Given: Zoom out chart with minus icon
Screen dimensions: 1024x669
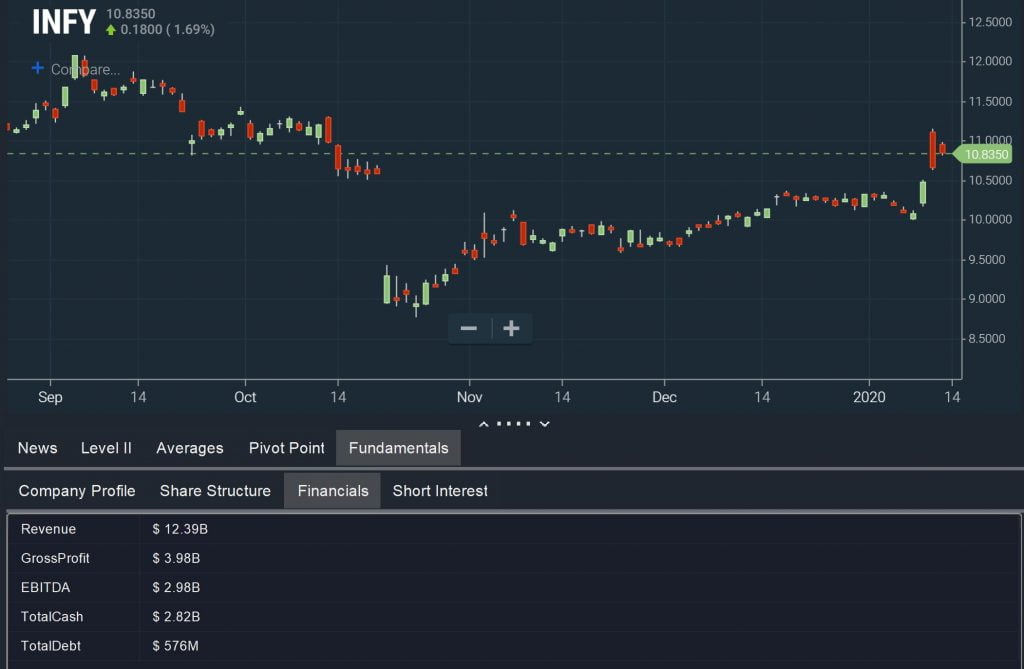Looking at the screenshot, I should click(469, 328).
